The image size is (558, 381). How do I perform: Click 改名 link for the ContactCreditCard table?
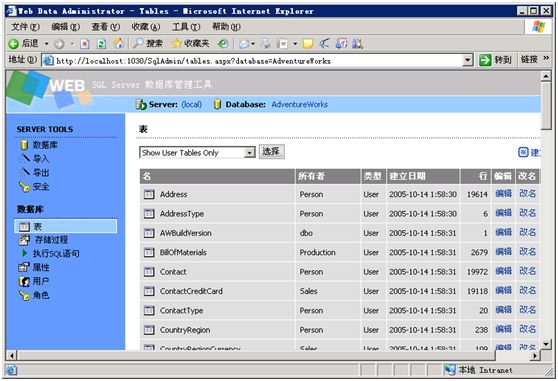pyautogui.click(x=527, y=291)
